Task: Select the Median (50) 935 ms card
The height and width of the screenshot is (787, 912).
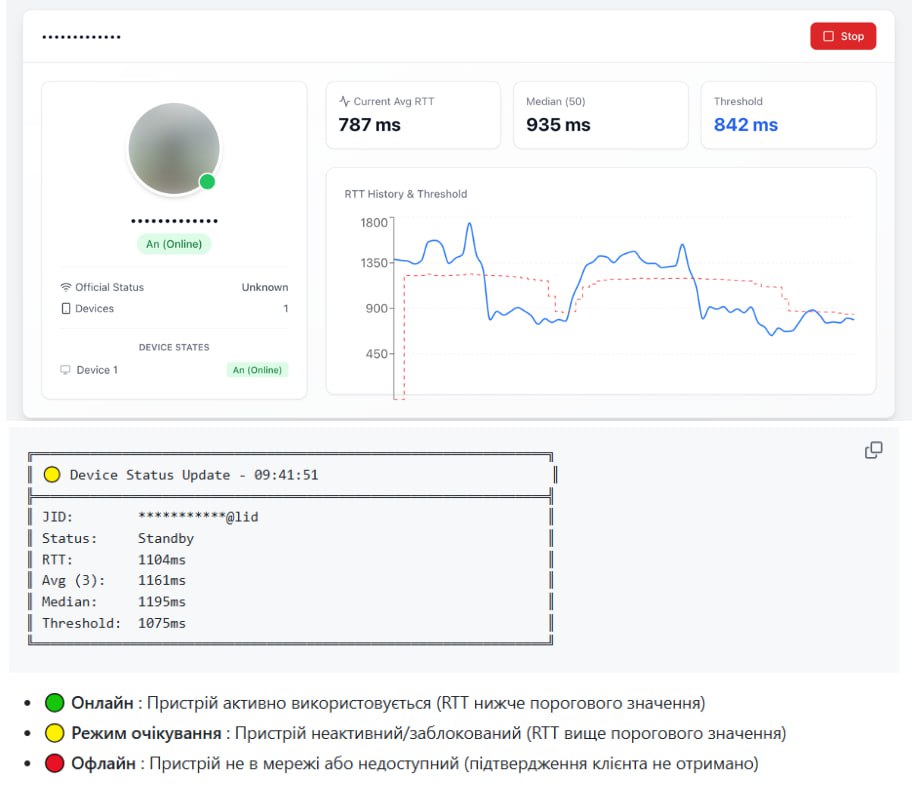Action: pos(601,115)
